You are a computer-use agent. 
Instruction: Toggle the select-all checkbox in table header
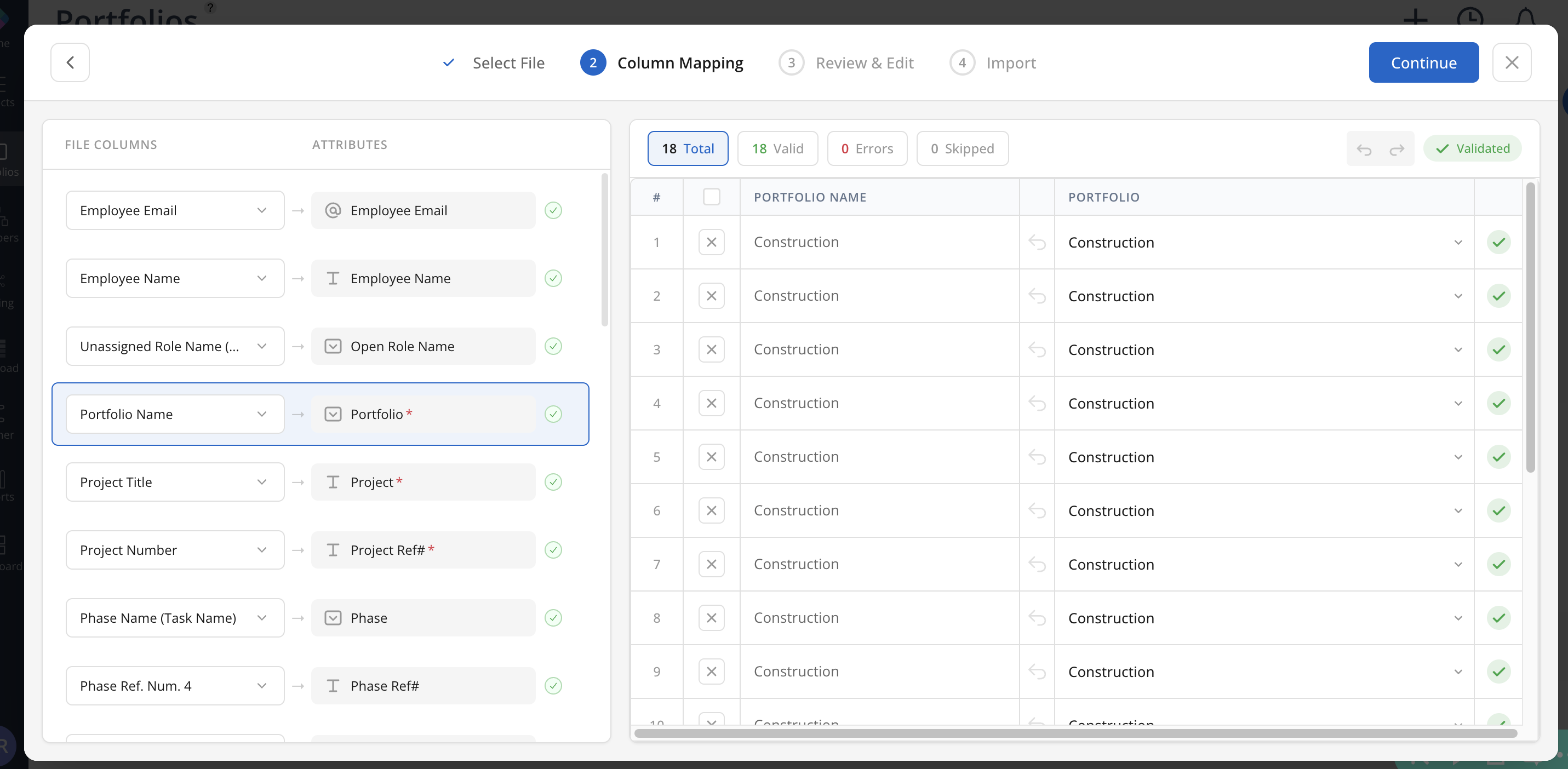coord(711,197)
